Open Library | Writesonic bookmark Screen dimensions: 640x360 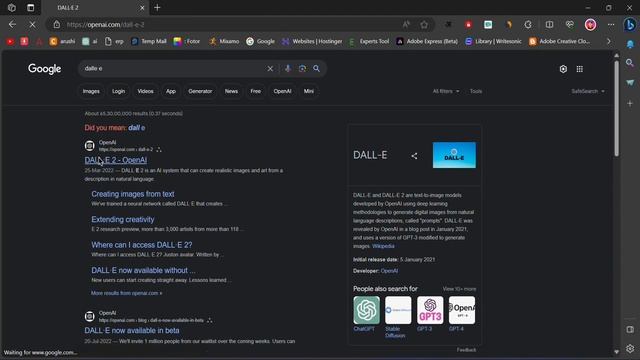coord(493,41)
